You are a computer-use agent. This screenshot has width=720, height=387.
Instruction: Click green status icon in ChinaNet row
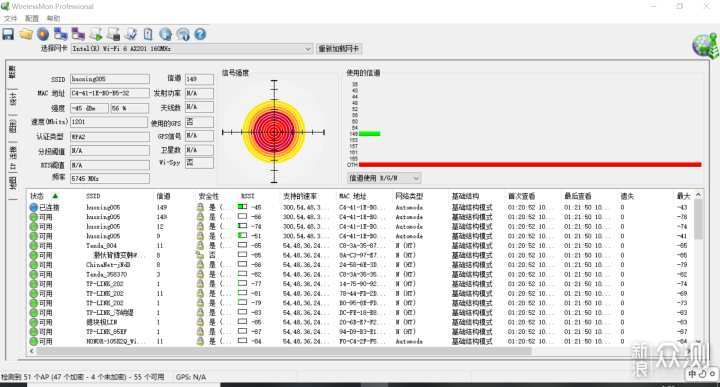[x=34, y=265]
